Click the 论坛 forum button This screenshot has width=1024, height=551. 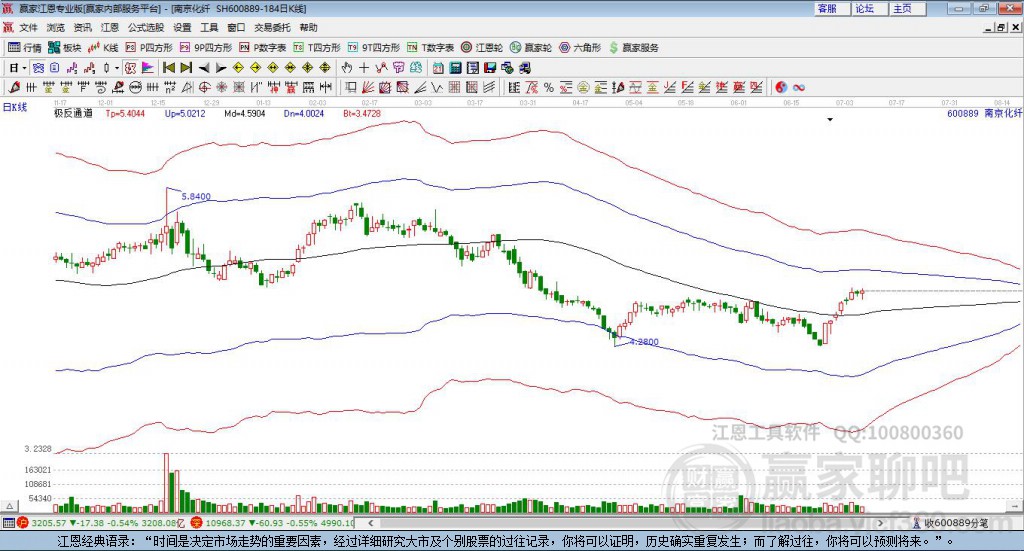pyautogui.click(x=868, y=8)
